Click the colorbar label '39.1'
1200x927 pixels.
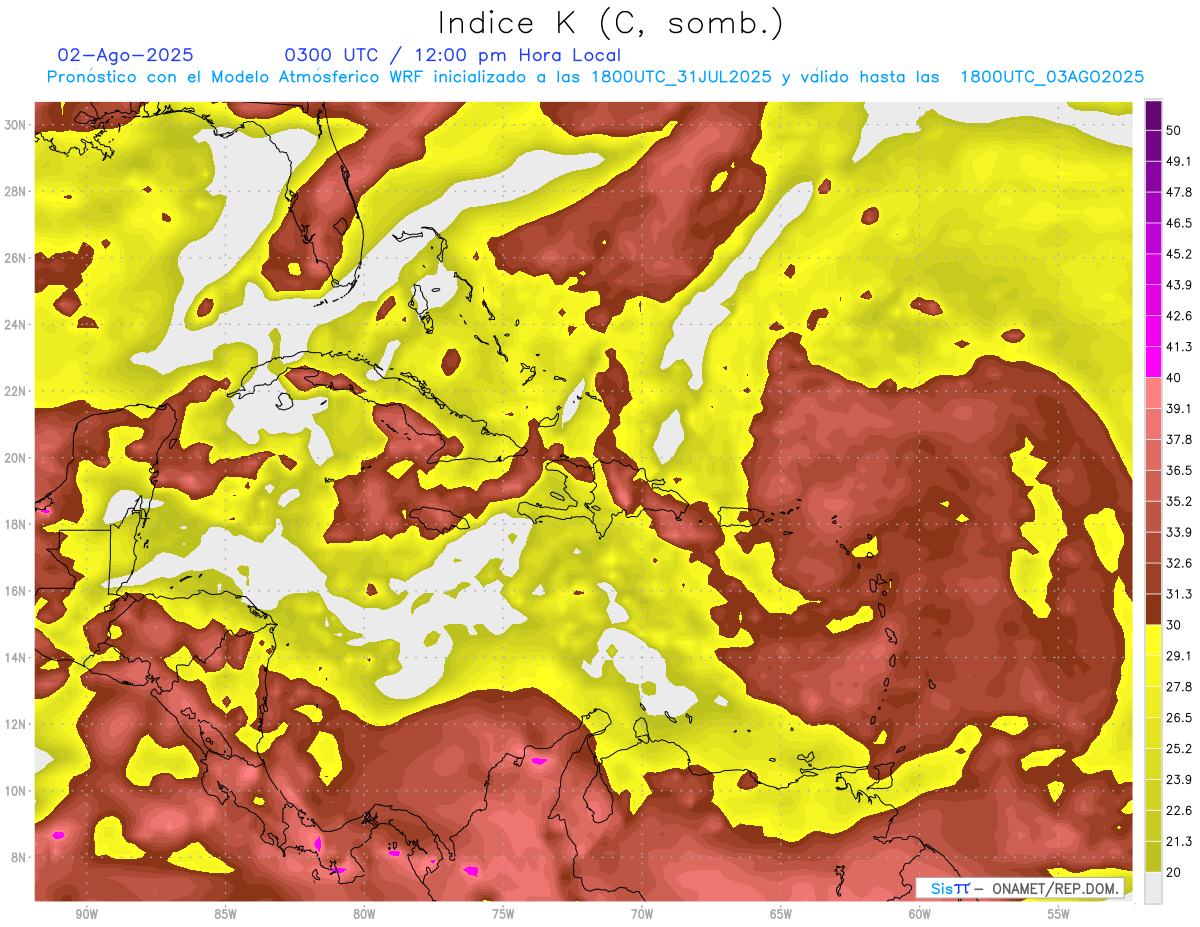click(1178, 408)
